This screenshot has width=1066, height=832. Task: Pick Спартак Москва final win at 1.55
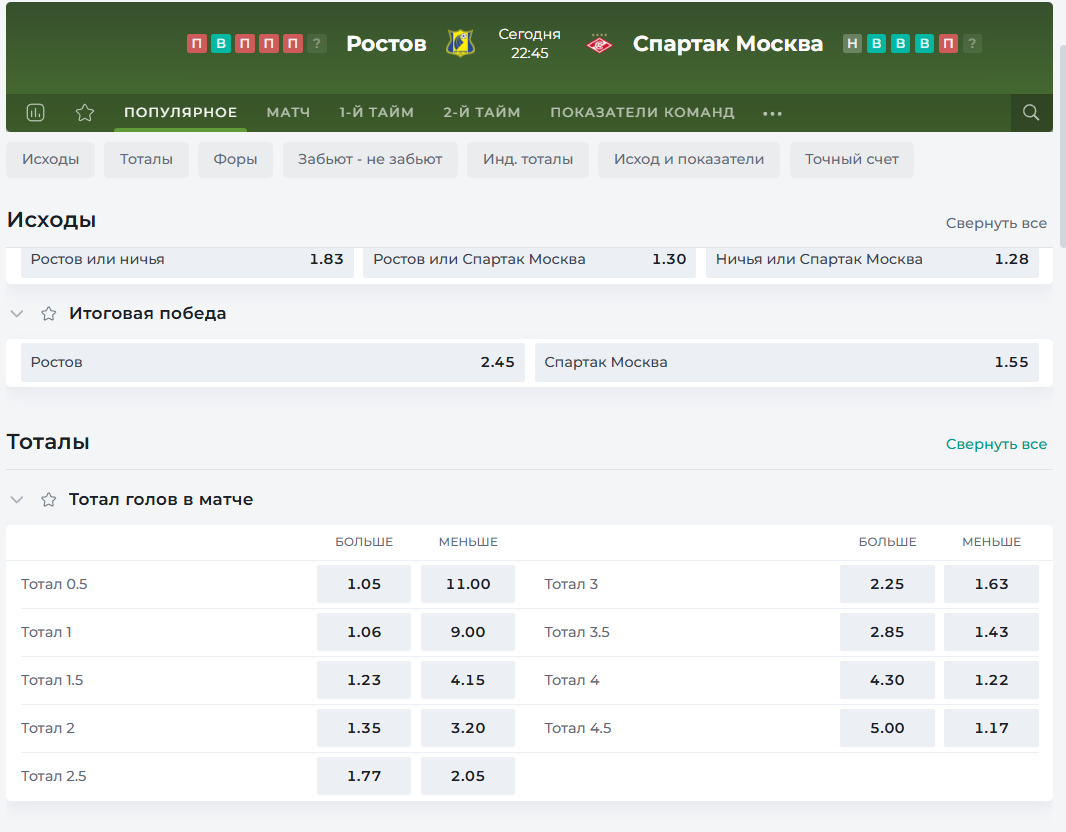pos(787,362)
